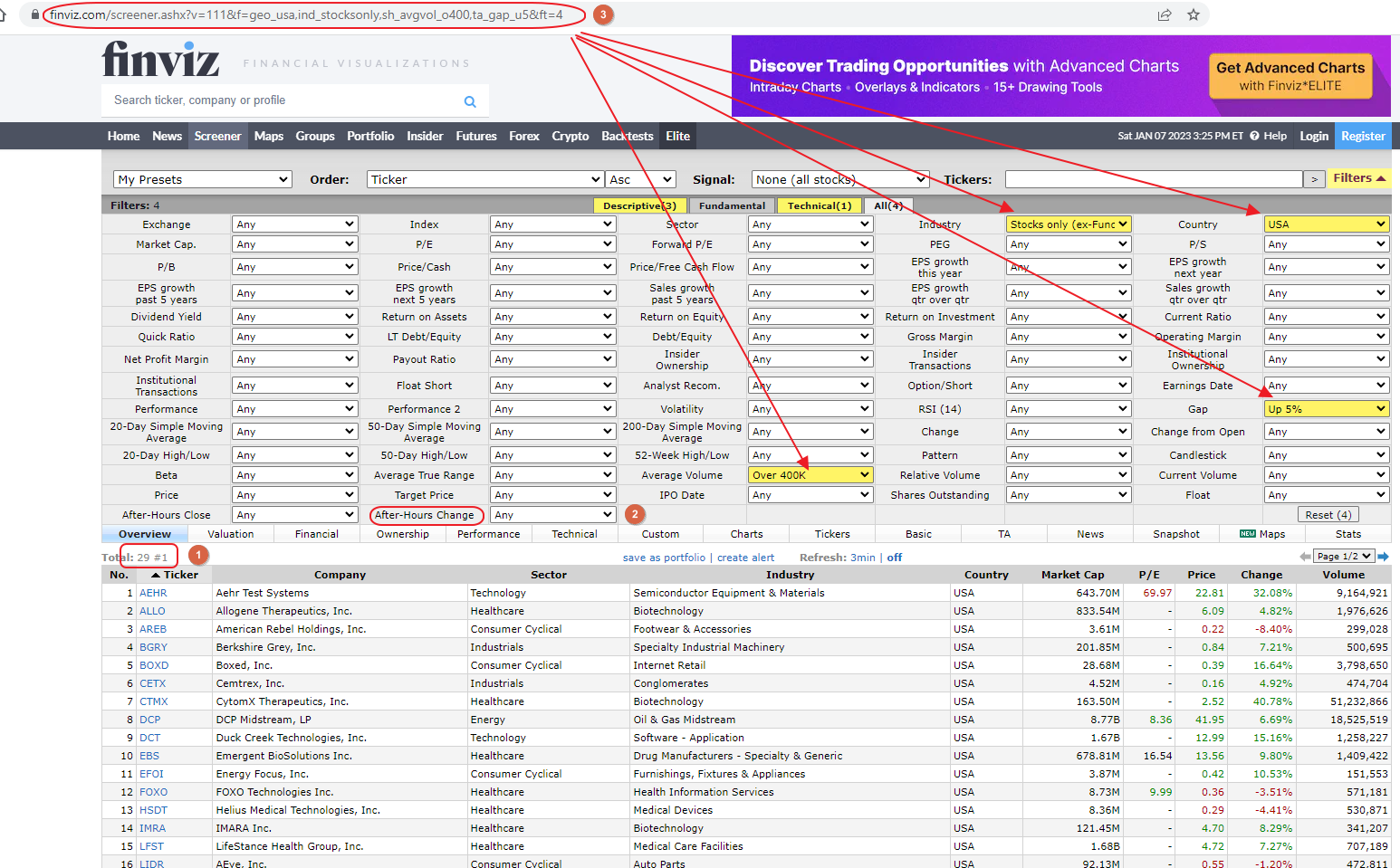The height and width of the screenshot is (868, 1400).
Task: Open the Order dropdown showing Ticker
Action: tap(485, 179)
